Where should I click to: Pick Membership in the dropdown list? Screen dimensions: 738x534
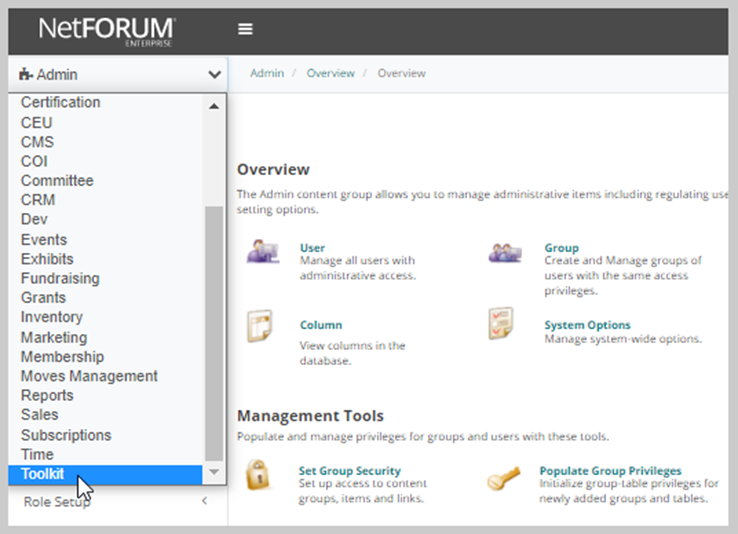click(62, 357)
